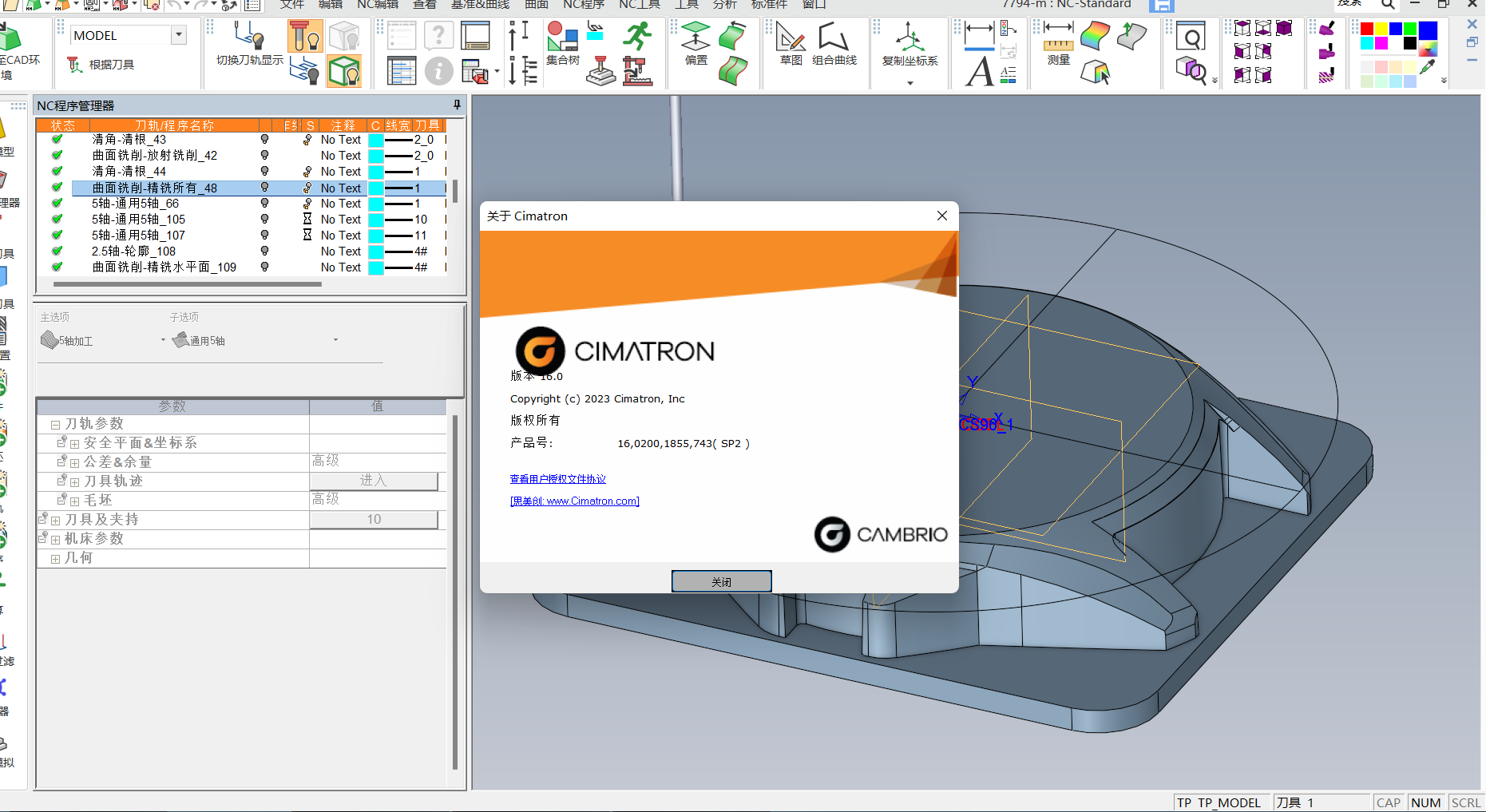The width and height of the screenshot is (1486, 812).
Task: Open the 集合树 assembly tree tool
Action: point(563,44)
